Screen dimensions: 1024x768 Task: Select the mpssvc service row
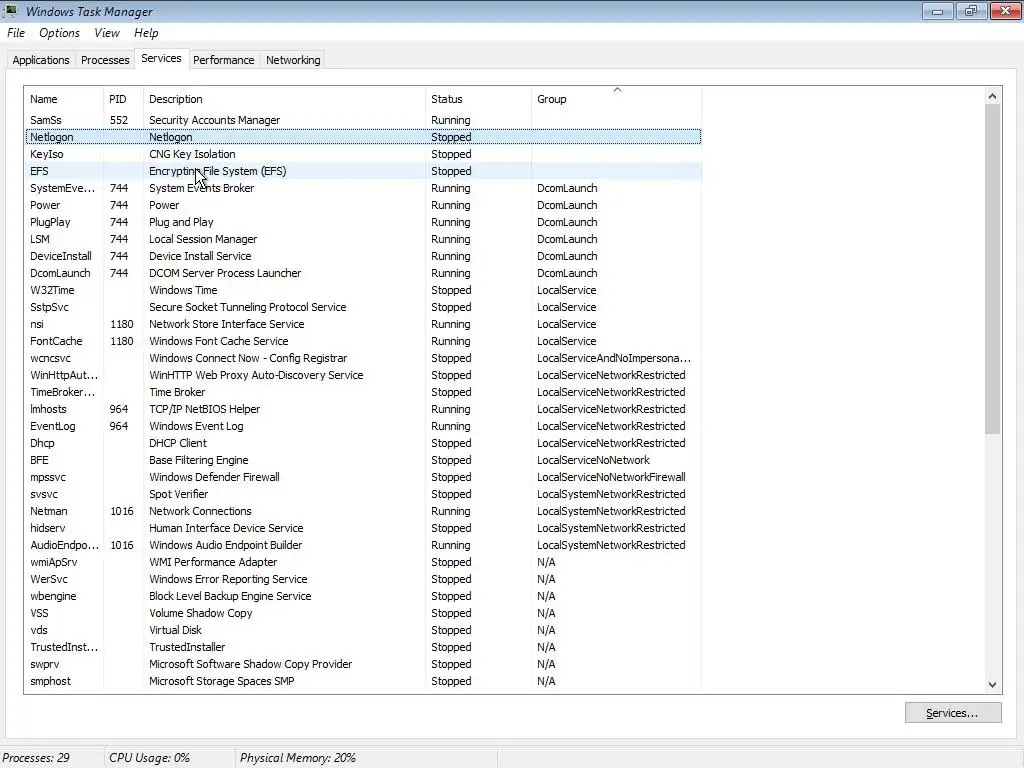(363, 477)
